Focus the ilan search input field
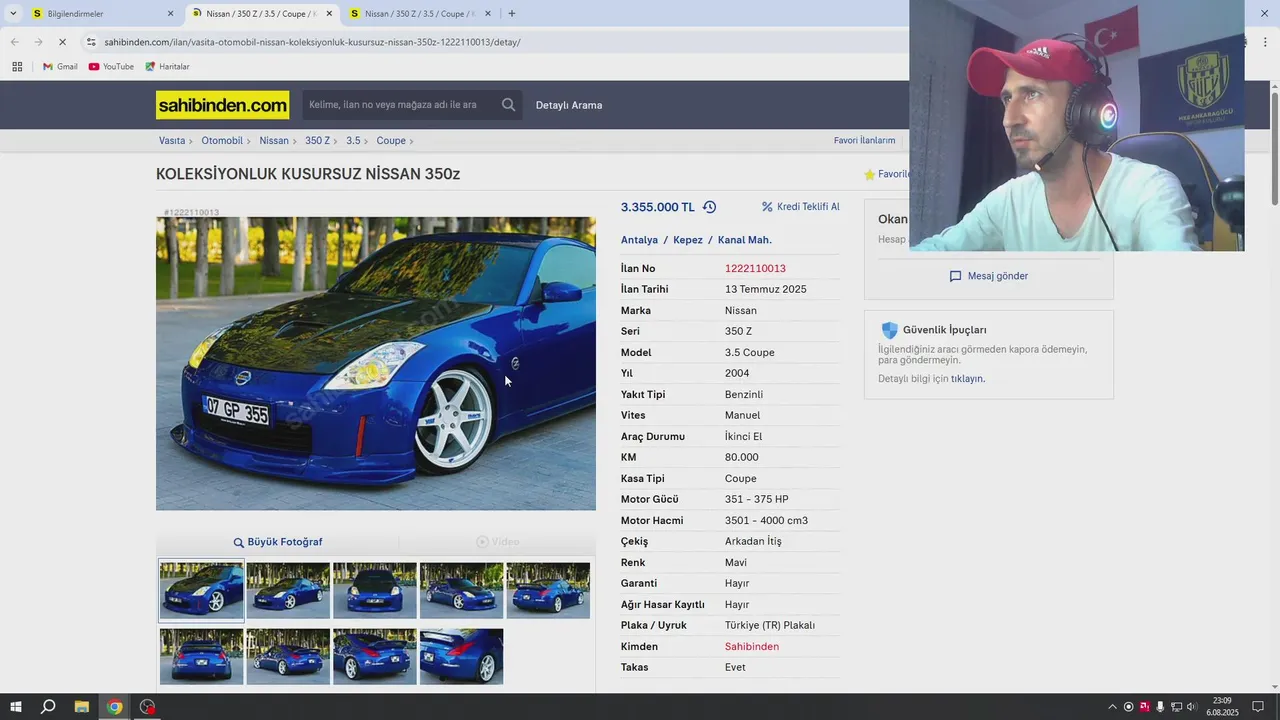Image resolution: width=1280 pixels, height=720 pixels. click(400, 105)
